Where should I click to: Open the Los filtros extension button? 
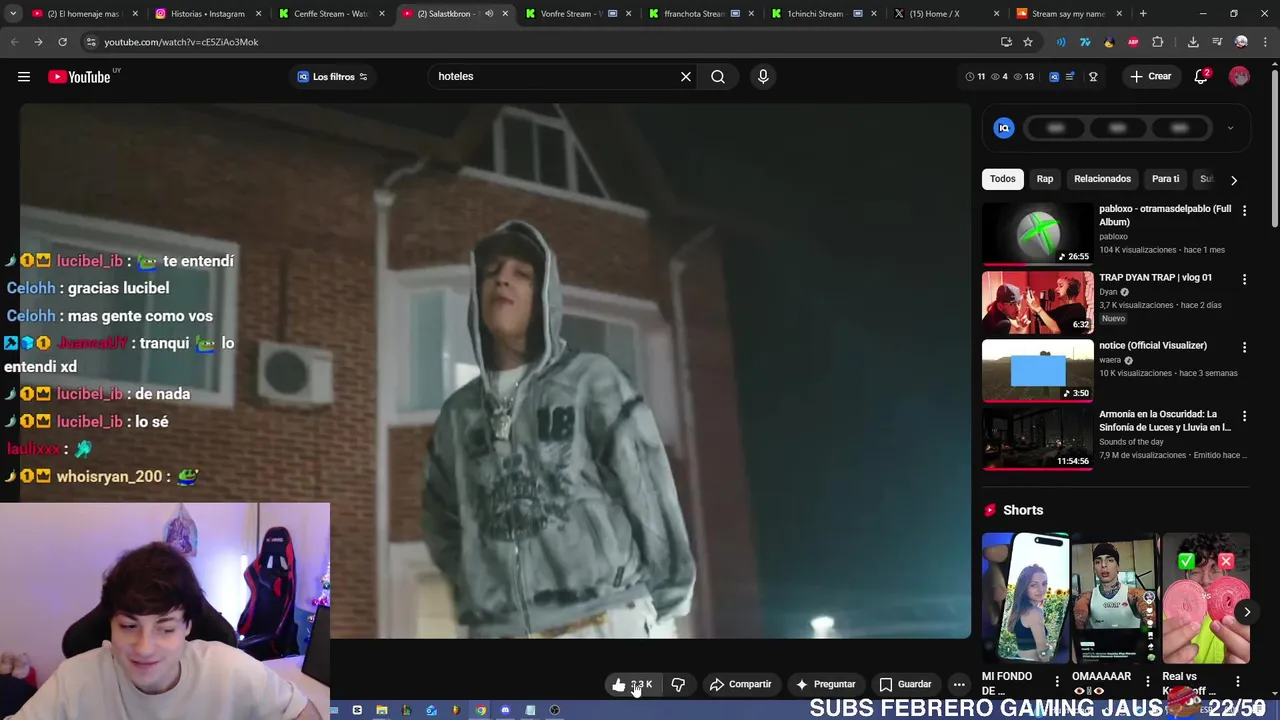(x=333, y=77)
